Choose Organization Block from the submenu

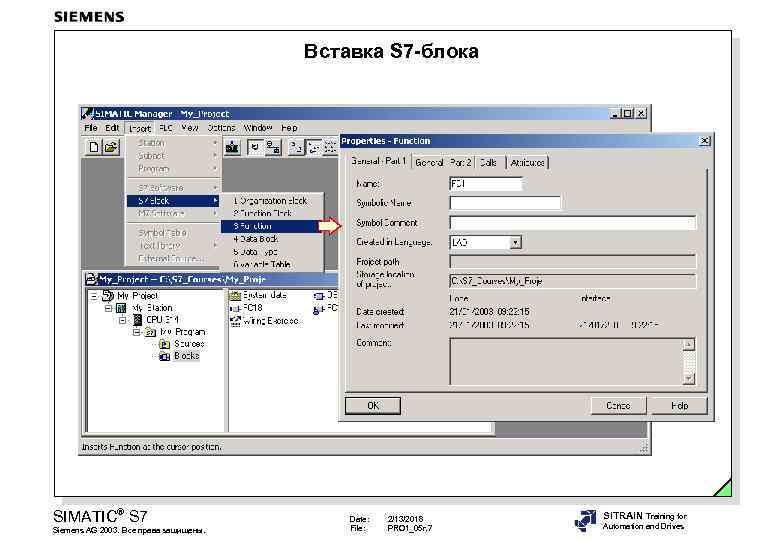pos(272,201)
